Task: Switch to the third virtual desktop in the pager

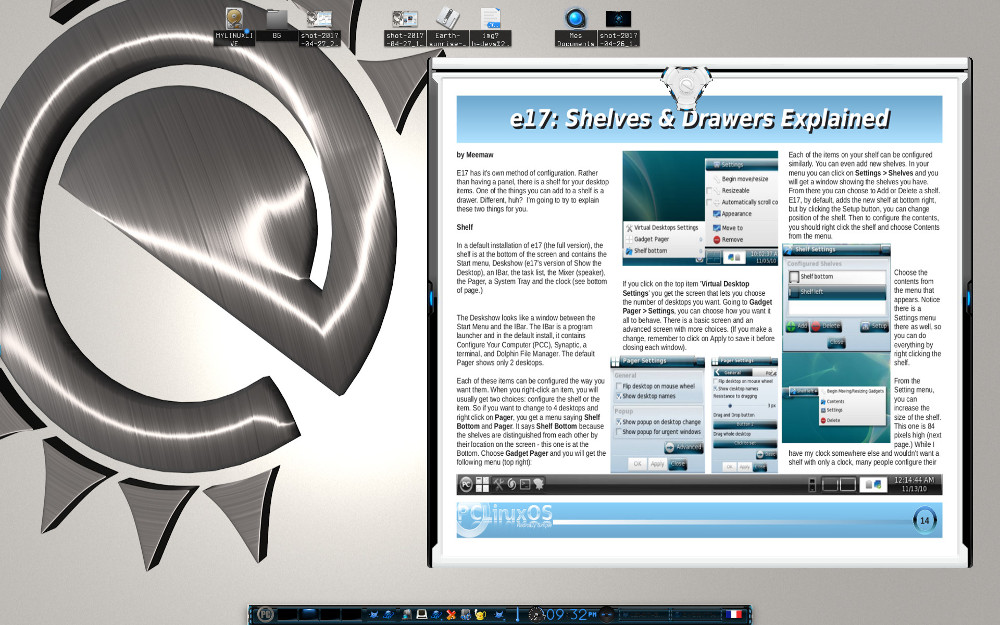Action: click(330, 615)
